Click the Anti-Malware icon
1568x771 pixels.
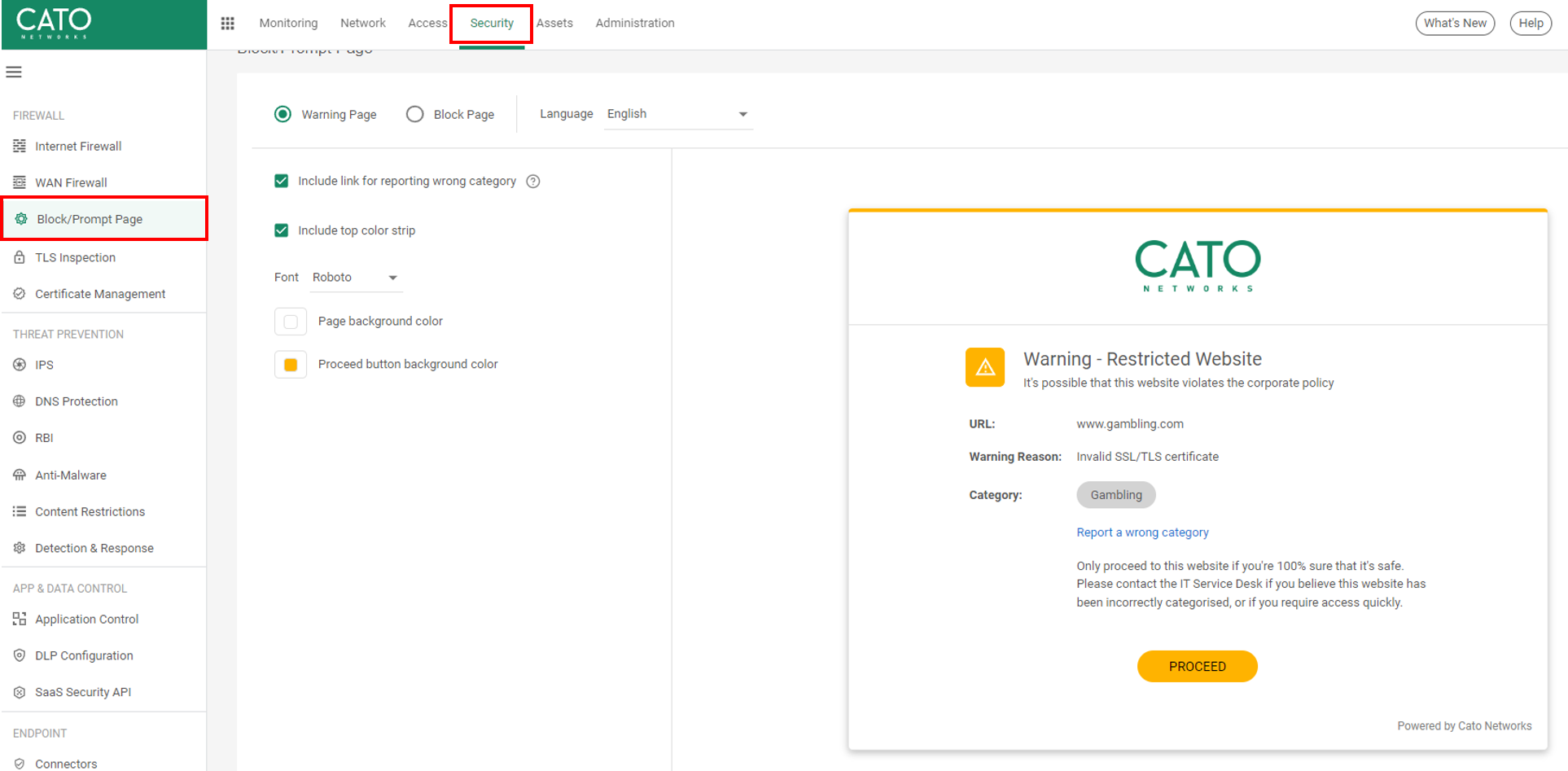20,475
